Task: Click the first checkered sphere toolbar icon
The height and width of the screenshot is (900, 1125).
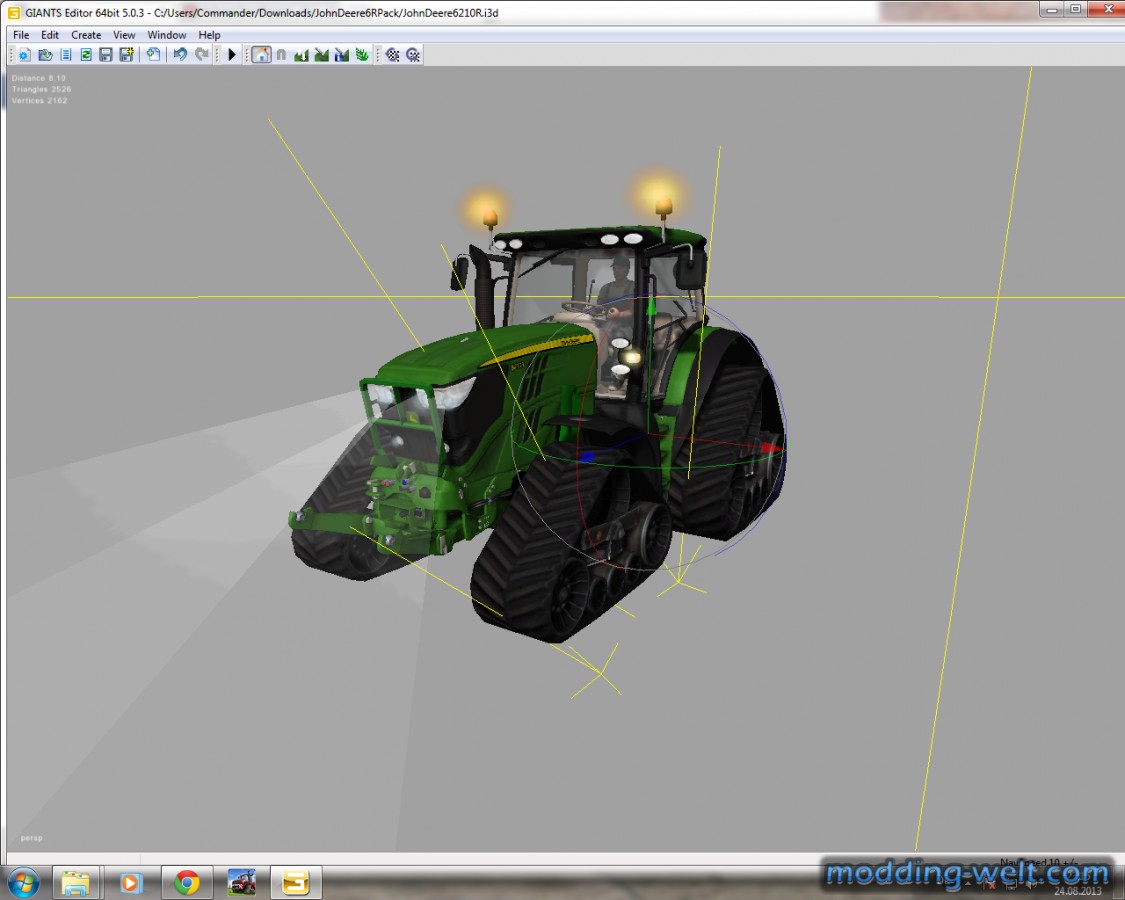Action: [x=392, y=55]
